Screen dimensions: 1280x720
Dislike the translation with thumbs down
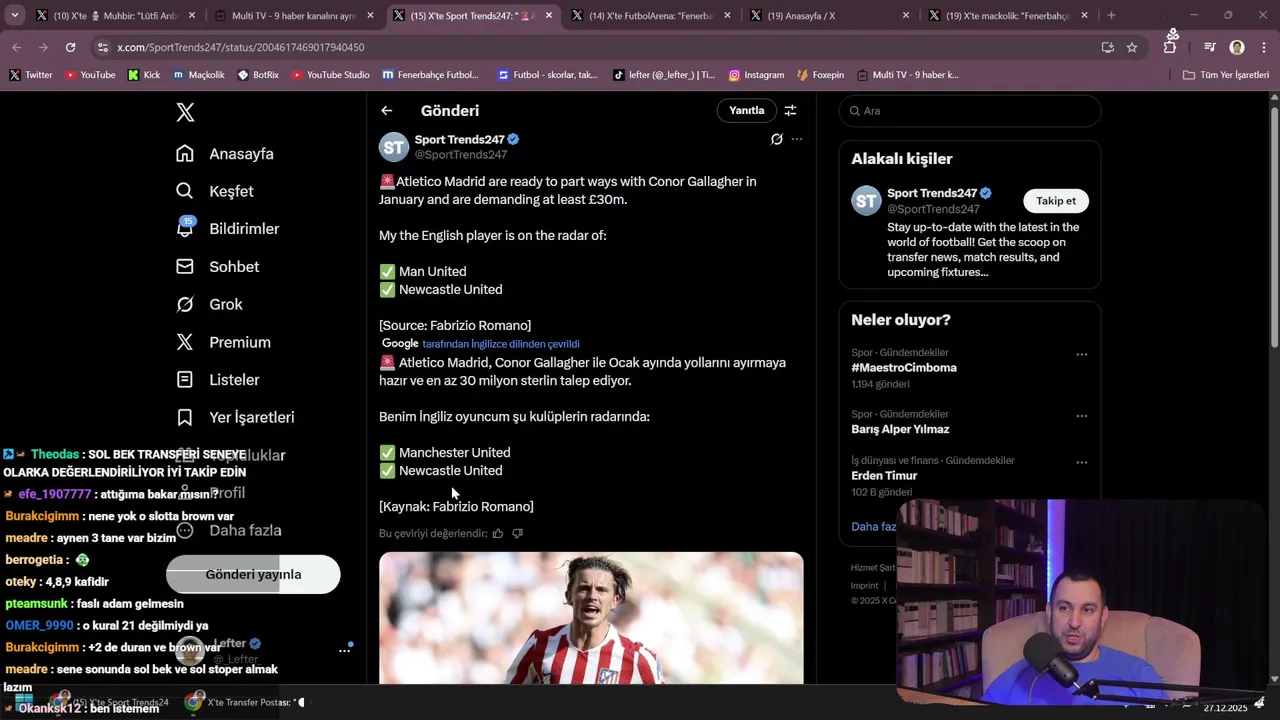click(x=517, y=533)
